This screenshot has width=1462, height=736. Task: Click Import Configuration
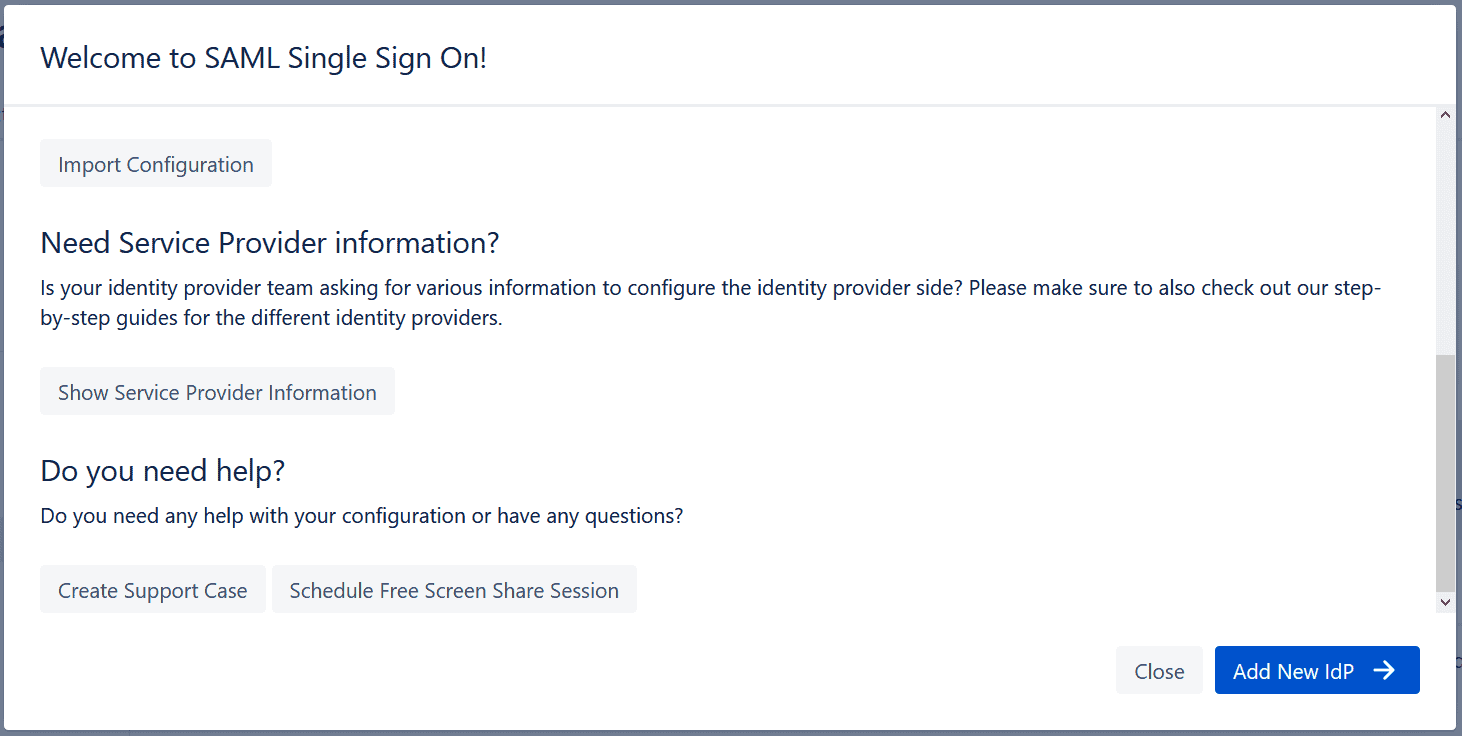pos(155,163)
